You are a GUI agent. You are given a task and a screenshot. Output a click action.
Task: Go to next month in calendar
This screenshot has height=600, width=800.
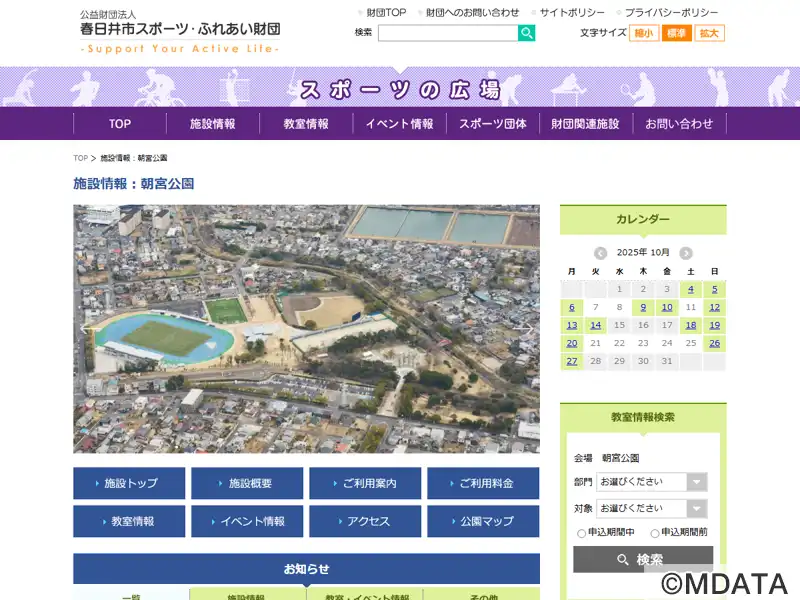(x=686, y=253)
